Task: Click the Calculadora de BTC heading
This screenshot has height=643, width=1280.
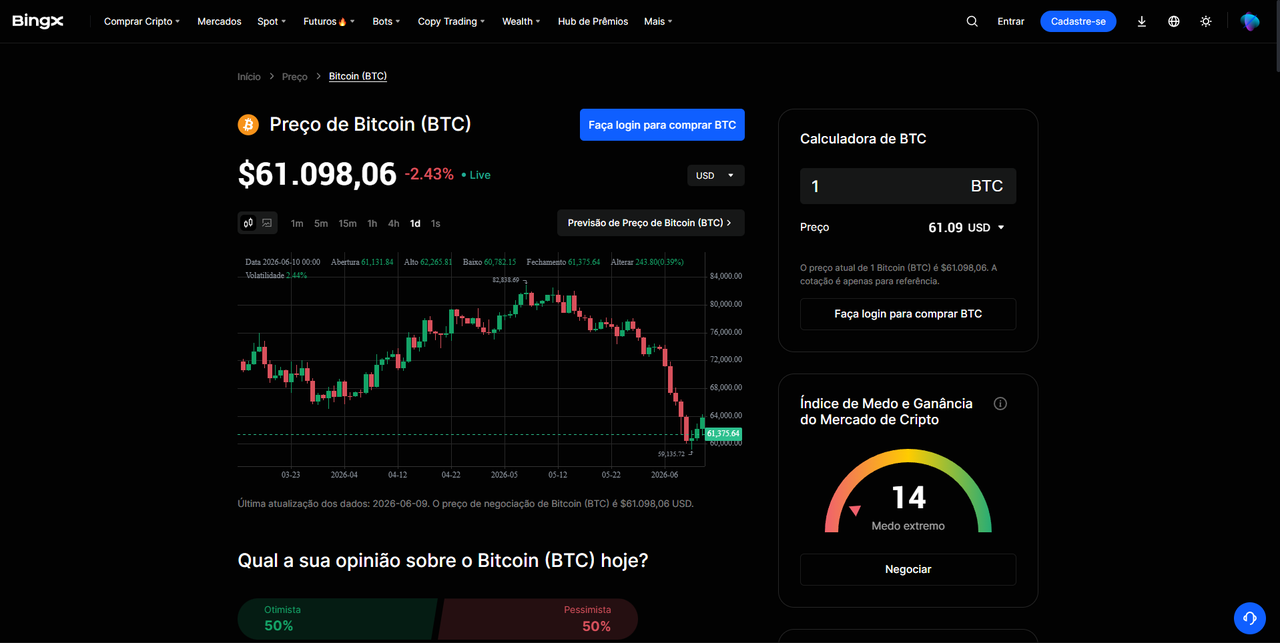Action: tap(863, 139)
